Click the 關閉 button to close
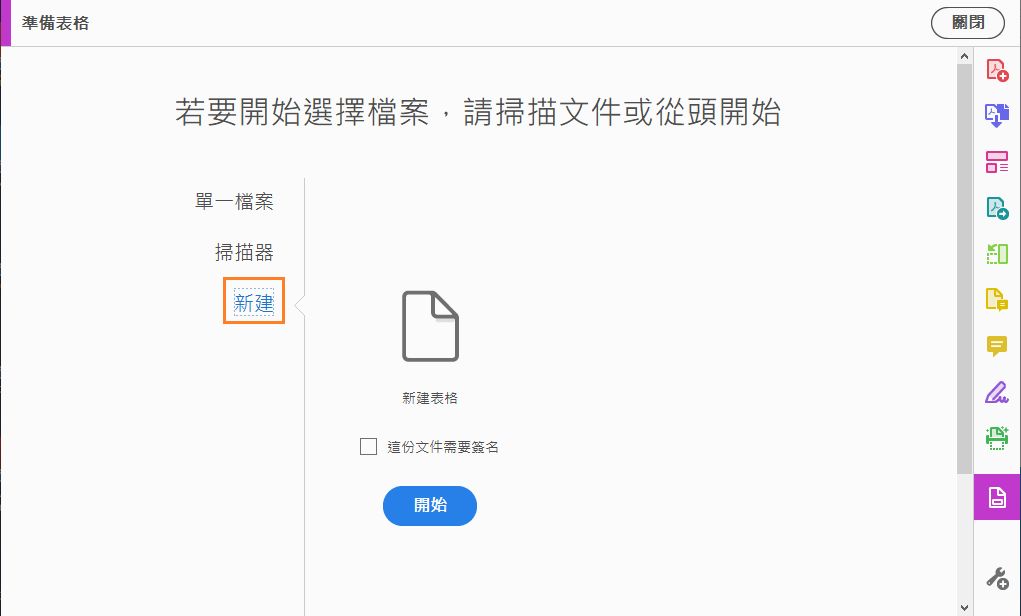The height and width of the screenshot is (616, 1021). [x=968, y=22]
